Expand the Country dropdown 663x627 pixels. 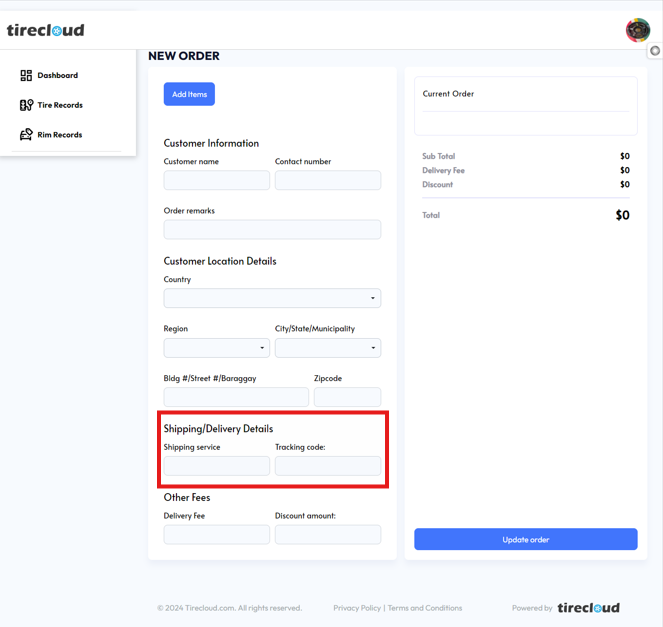coord(272,298)
